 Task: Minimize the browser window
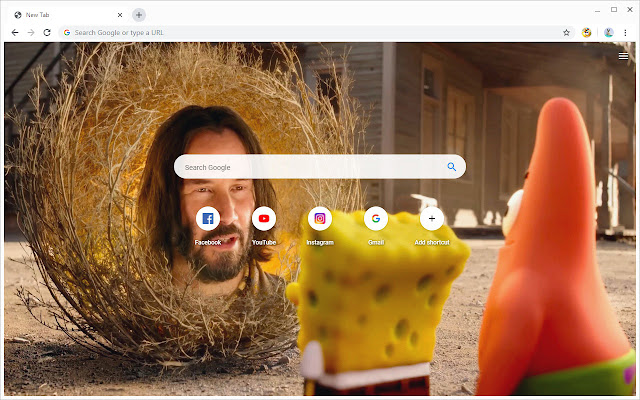[598, 10]
